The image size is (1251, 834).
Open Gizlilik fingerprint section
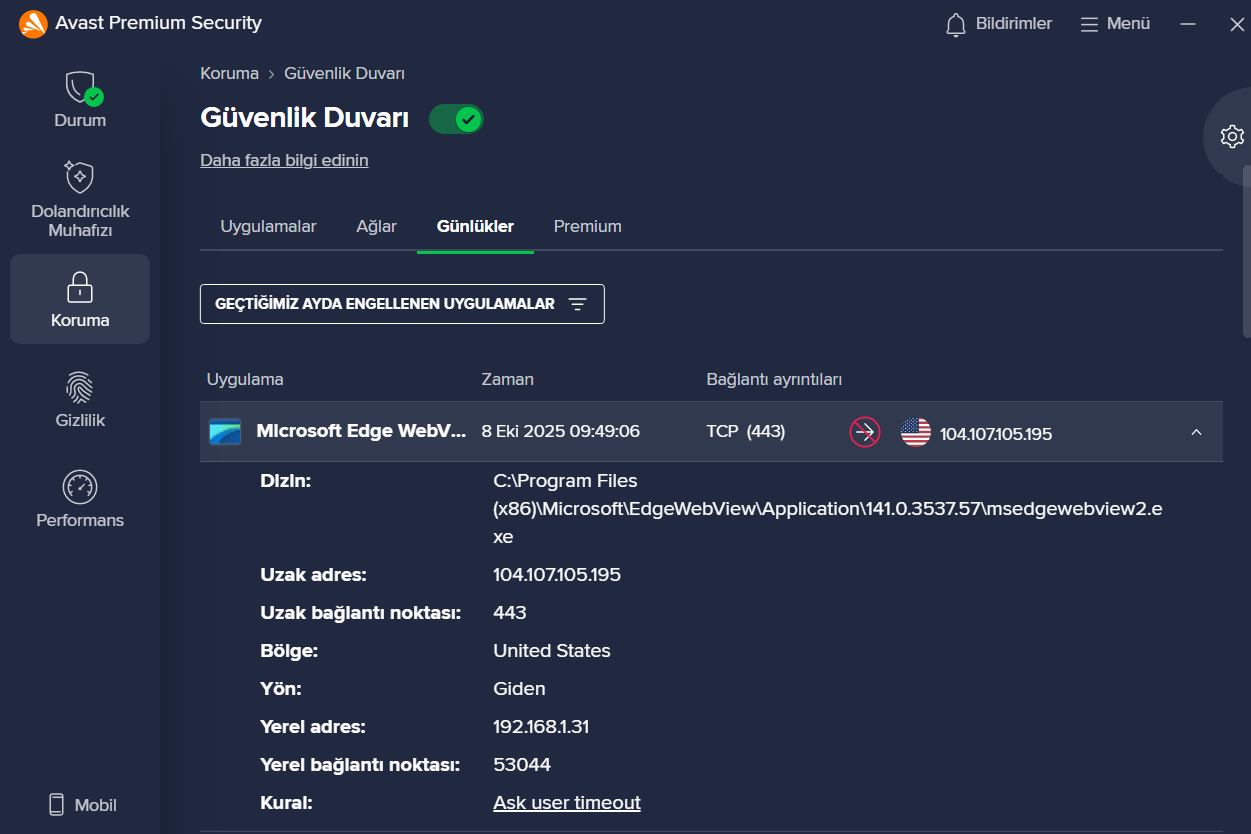pos(80,388)
